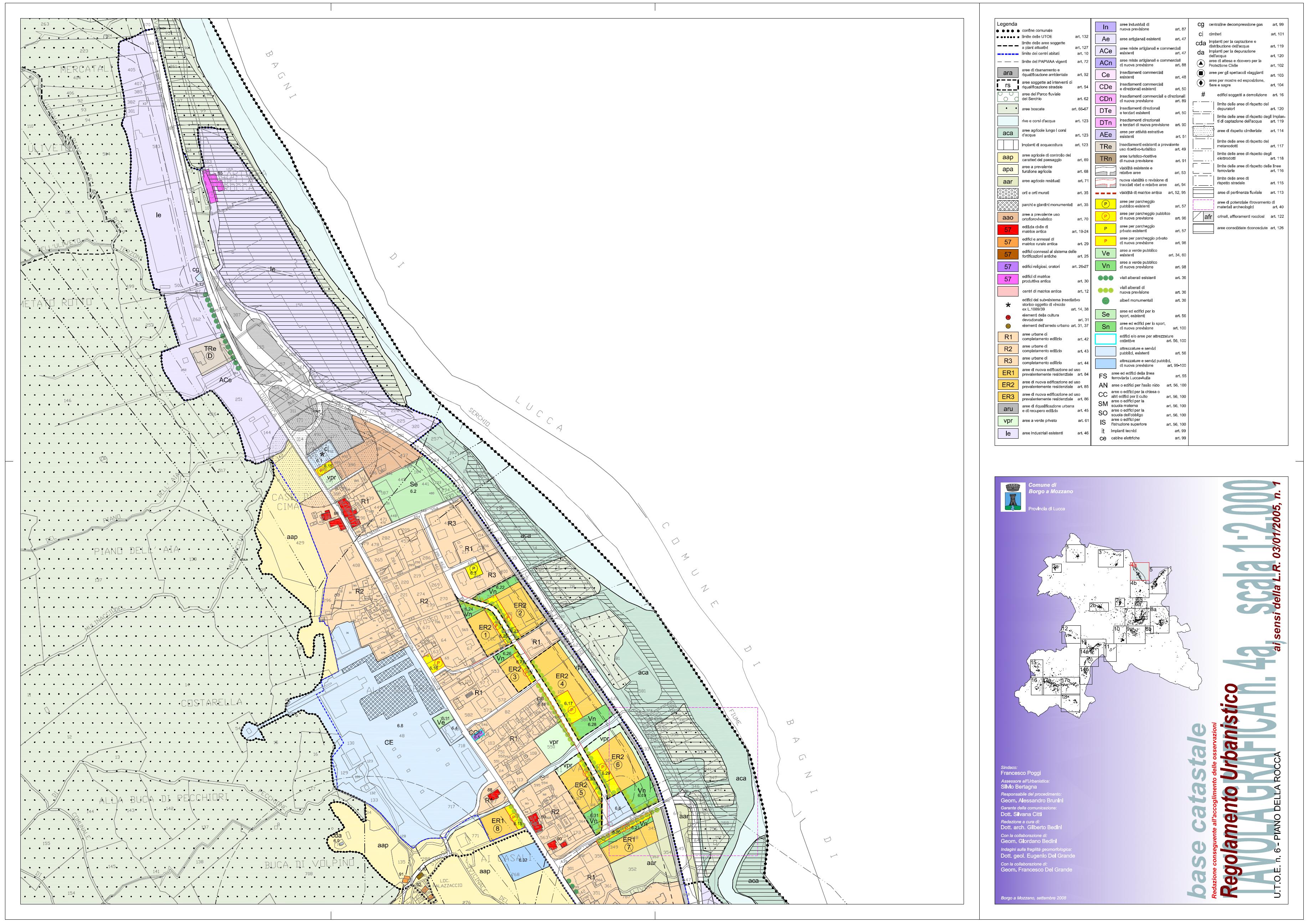
Task: Click the alberi monumentali green dot legend icon
Action: 1105,301
